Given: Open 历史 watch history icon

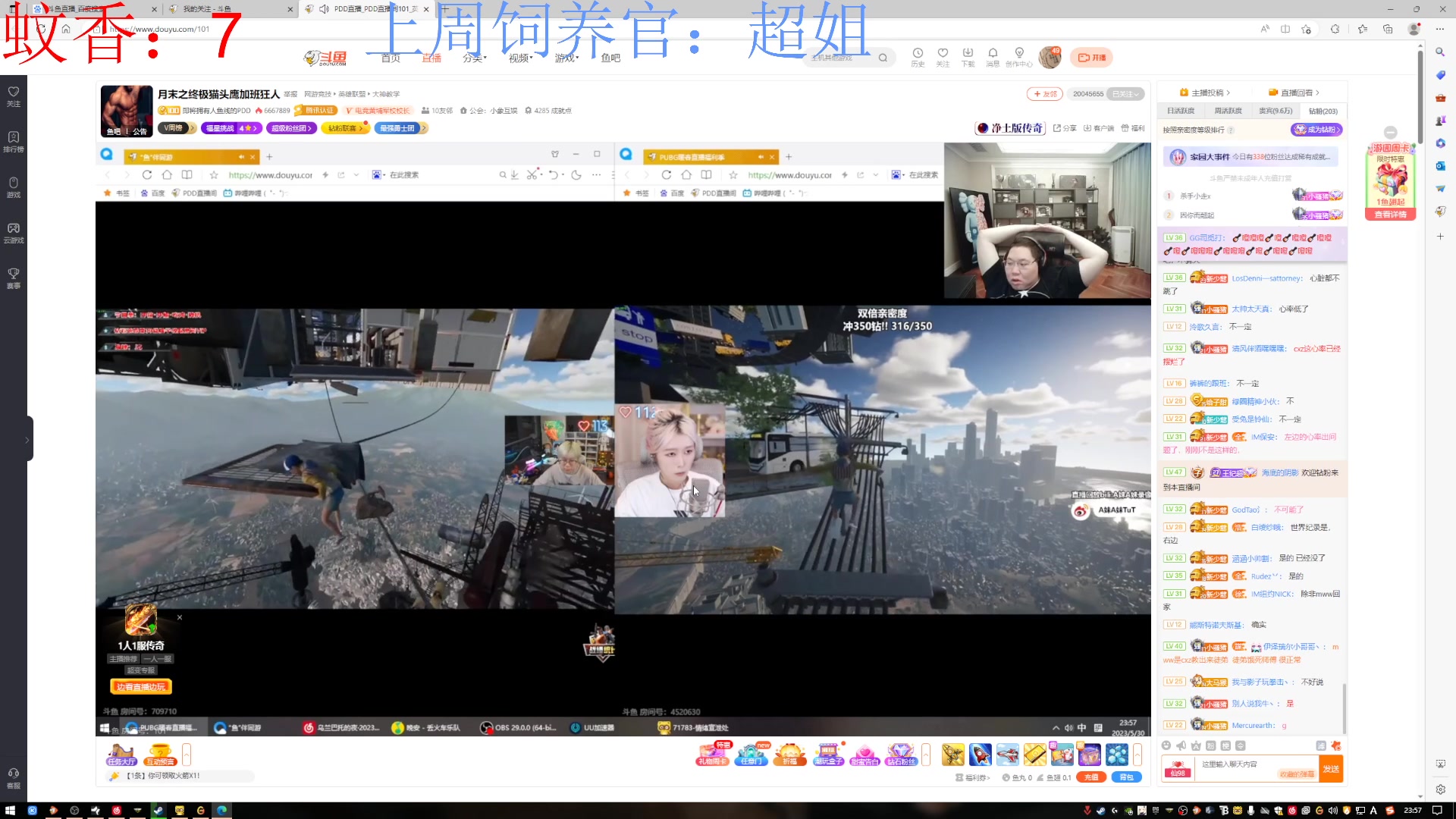Looking at the screenshot, I should 918,57.
